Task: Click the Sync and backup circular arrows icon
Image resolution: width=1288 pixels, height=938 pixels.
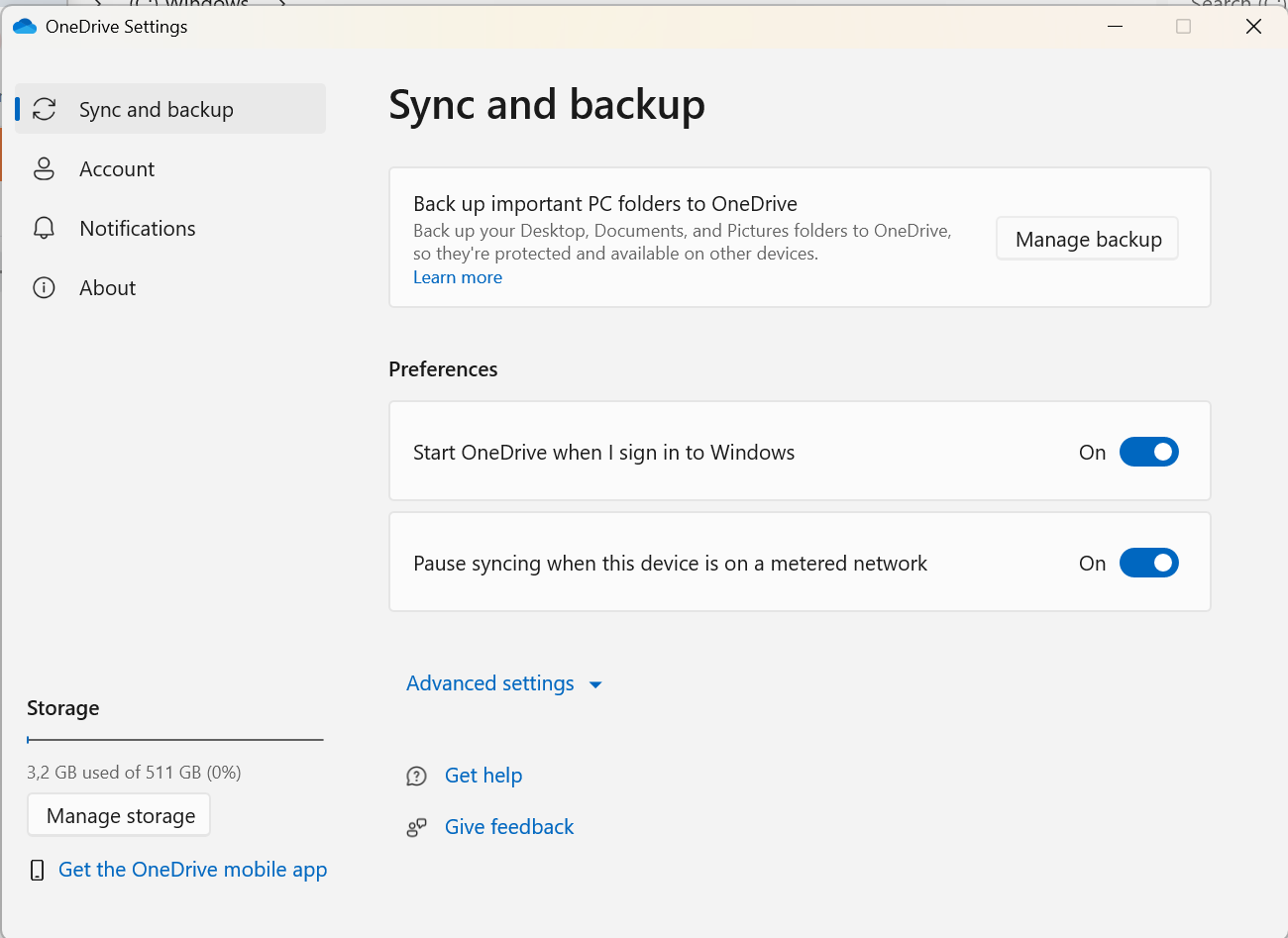Action: [44, 109]
